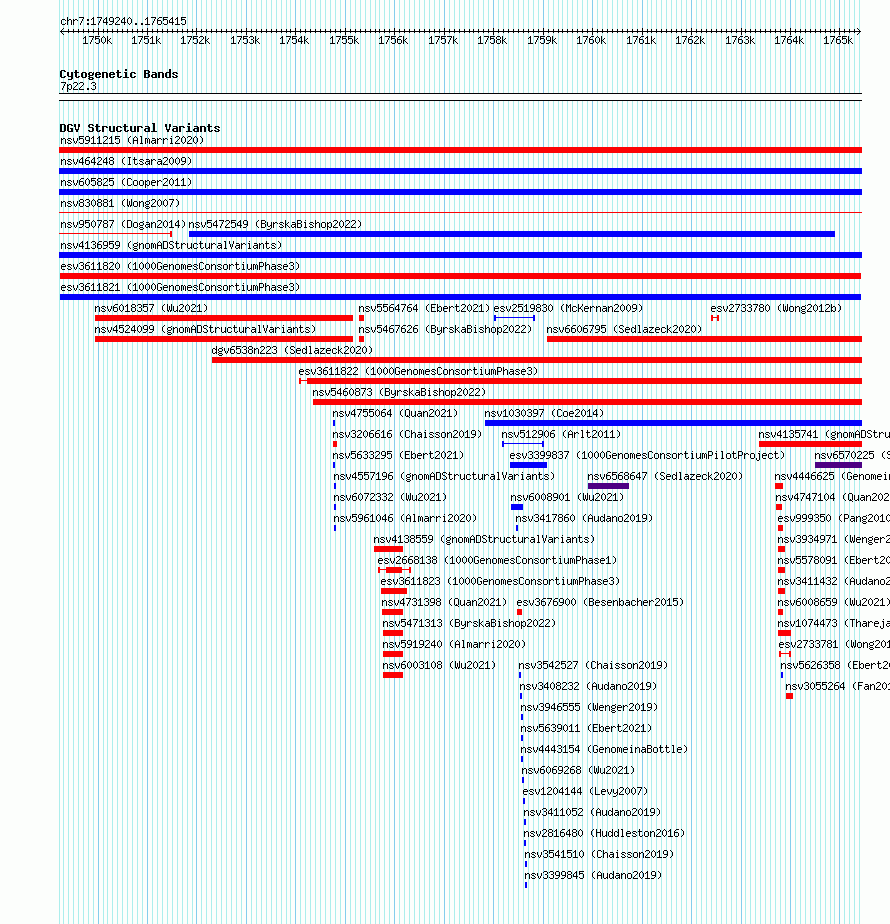Image resolution: width=890 pixels, height=924 pixels.
Task: Click nsv3399845 (Audano2019) label
Action: pos(594,876)
